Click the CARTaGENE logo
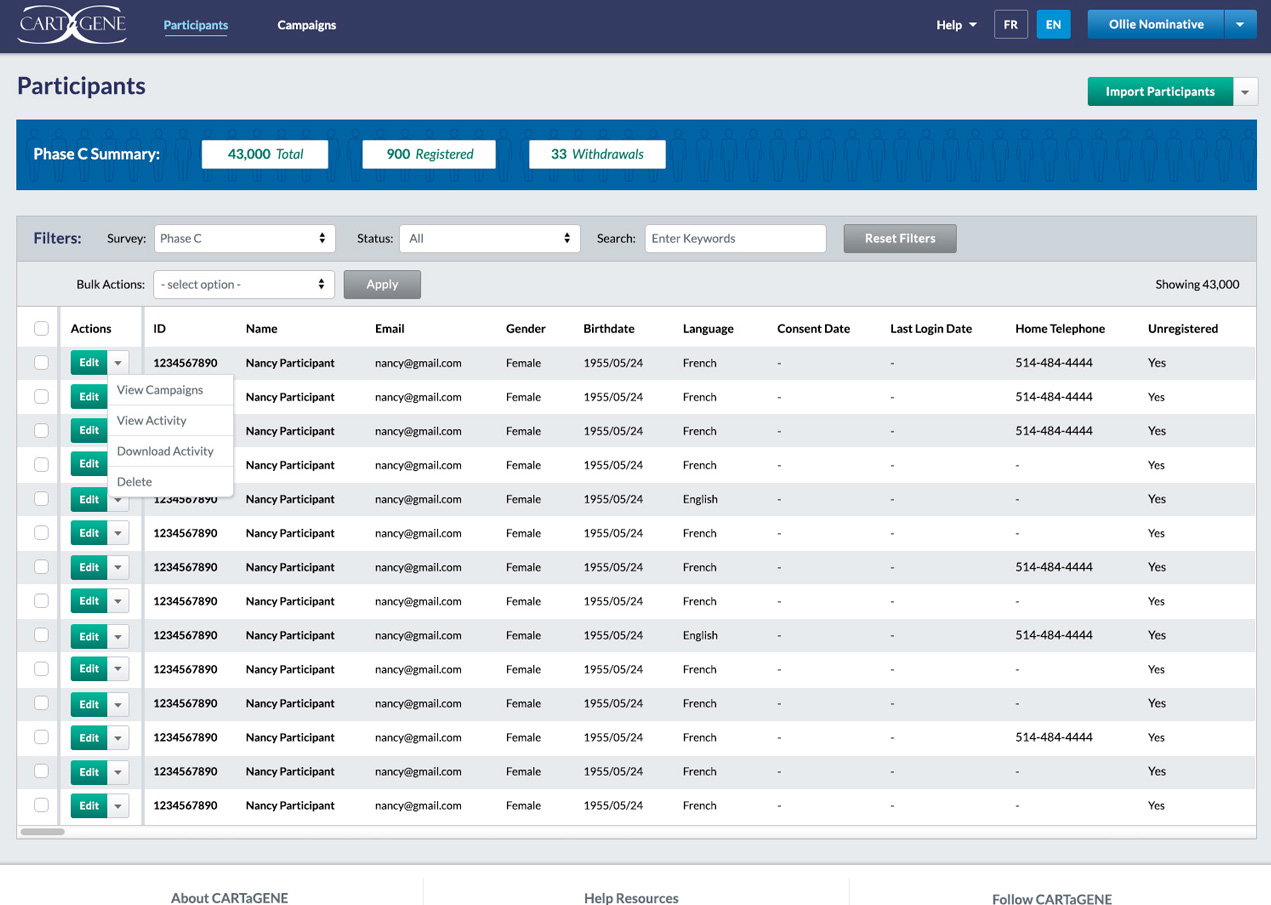 point(72,25)
